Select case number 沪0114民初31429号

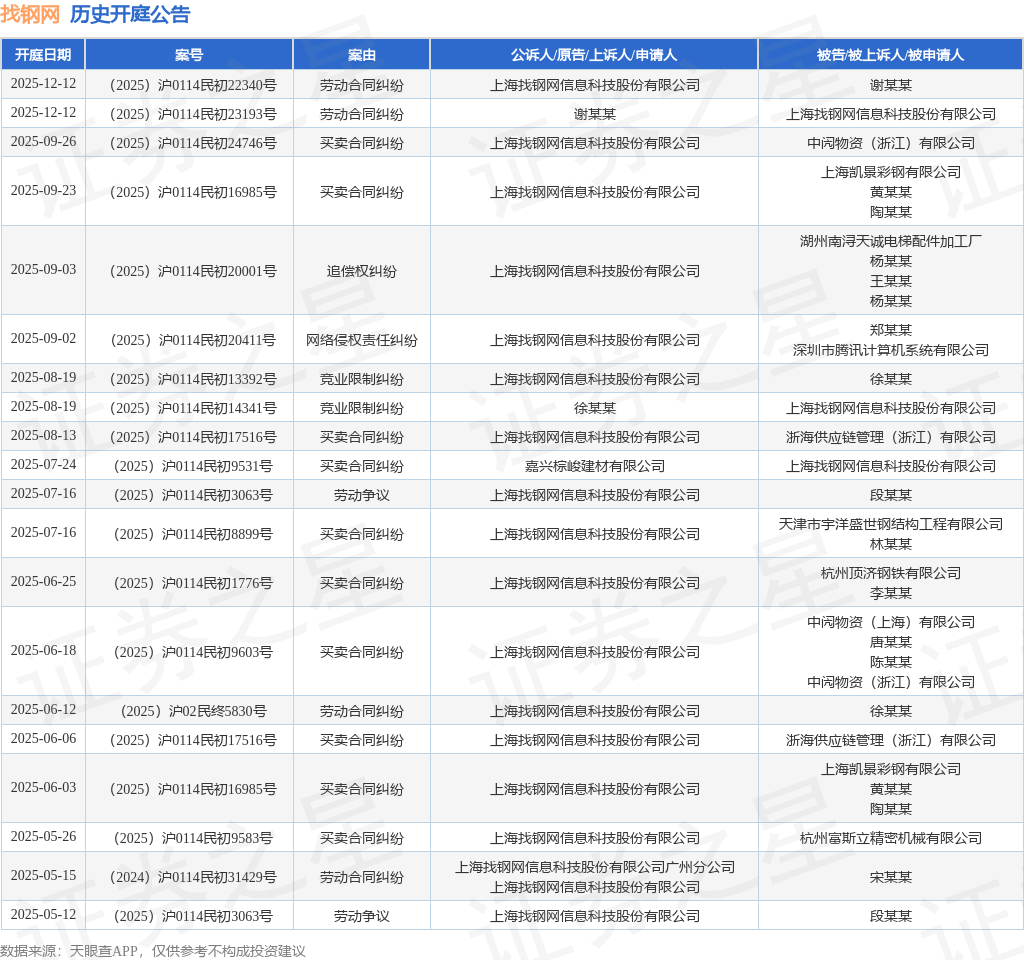coord(193,877)
